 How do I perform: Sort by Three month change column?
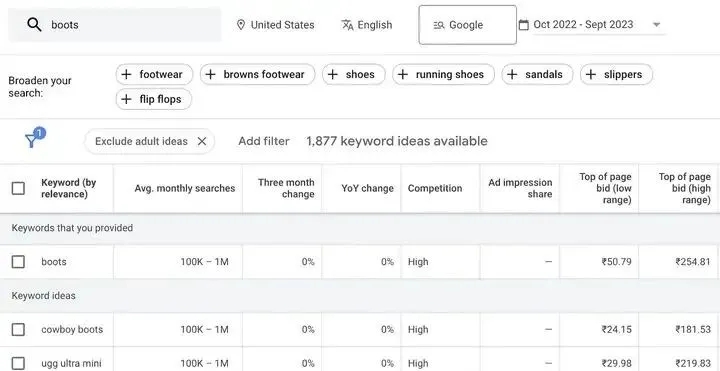[286, 188]
